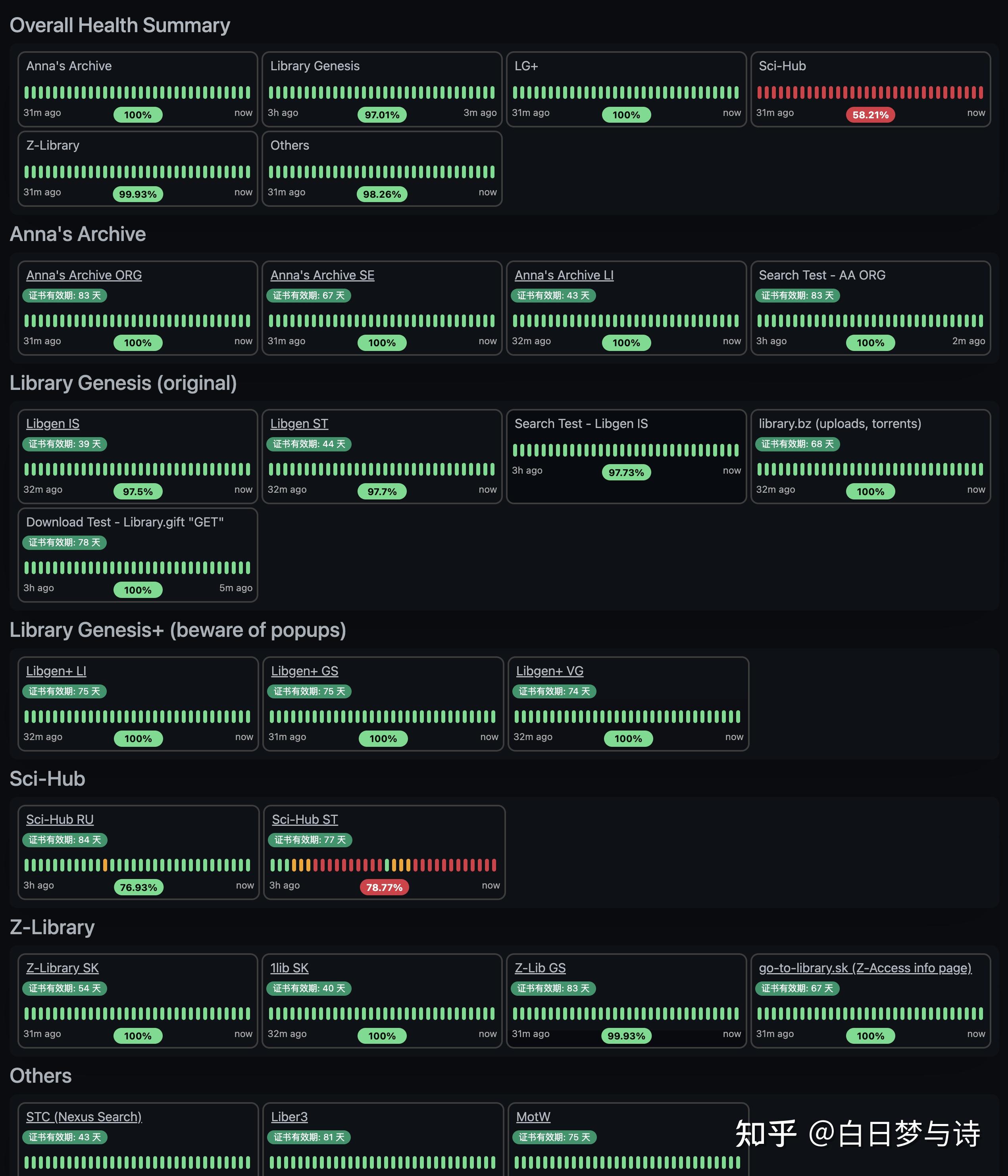Click Search Test - Libgen IS title
The image size is (1008, 1176).
581,424
